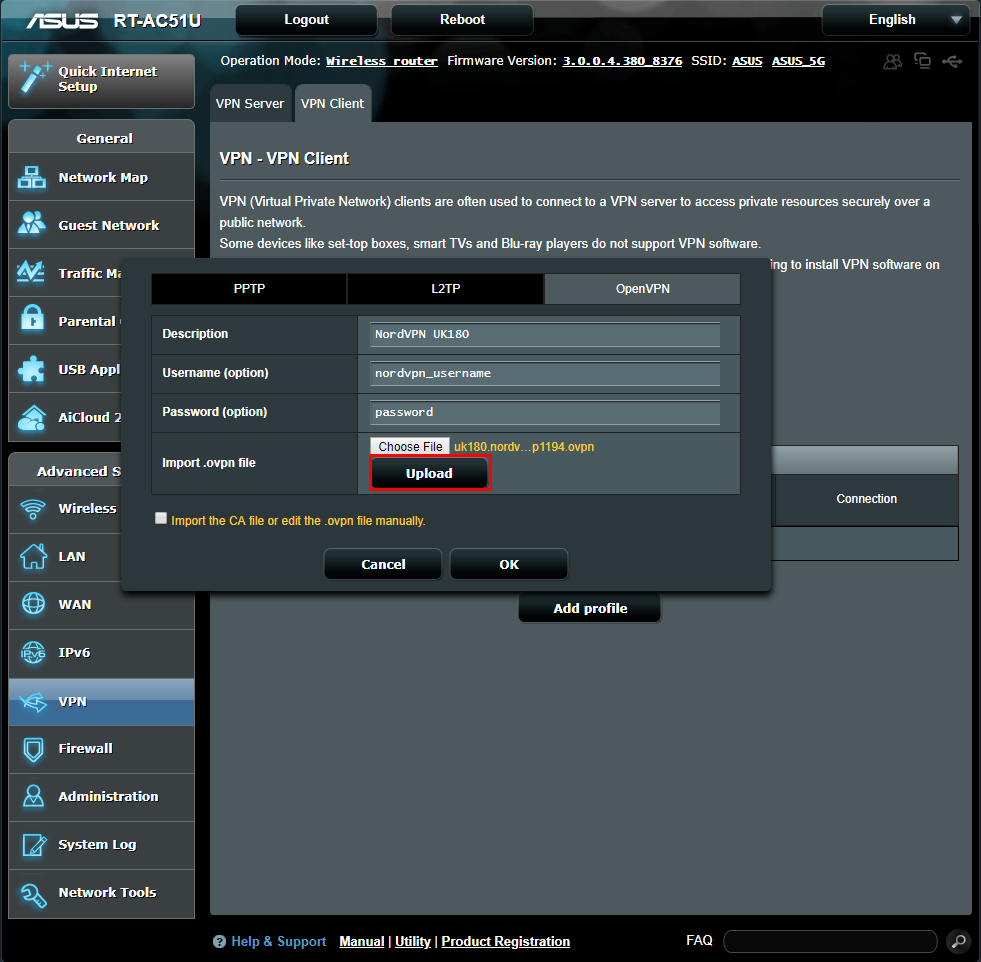This screenshot has height=962, width=981.
Task: Open the Product Registration link
Action: click(x=505, y=941)
